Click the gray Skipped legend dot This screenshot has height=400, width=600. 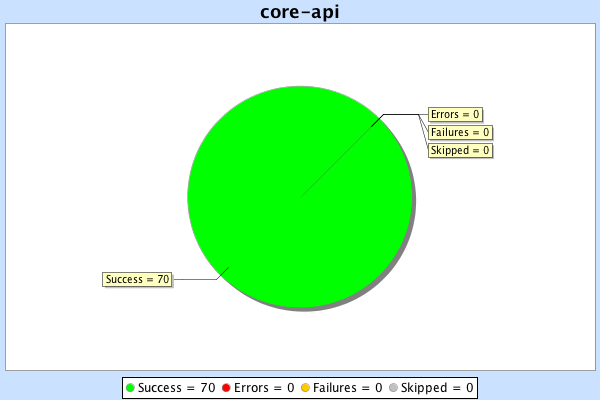[393, 388]
